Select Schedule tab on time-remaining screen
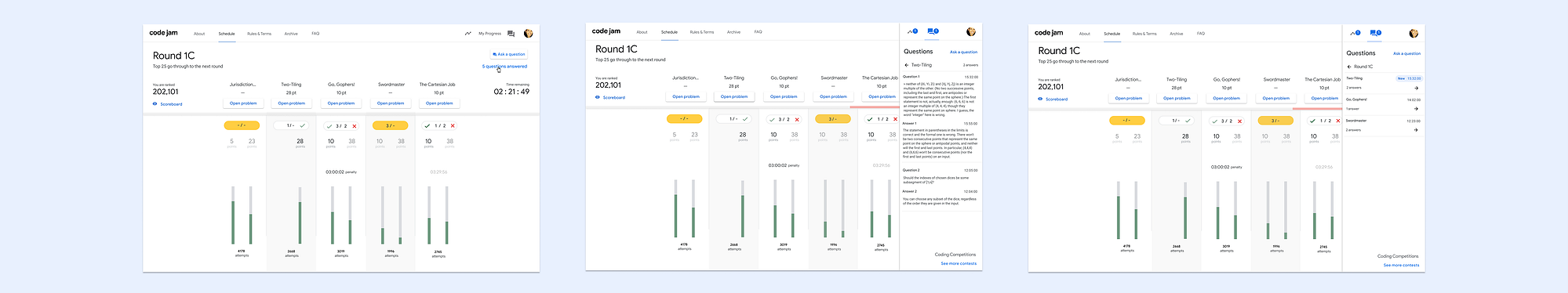This screenshot has height=293, width=1568. tap(227, 34)
